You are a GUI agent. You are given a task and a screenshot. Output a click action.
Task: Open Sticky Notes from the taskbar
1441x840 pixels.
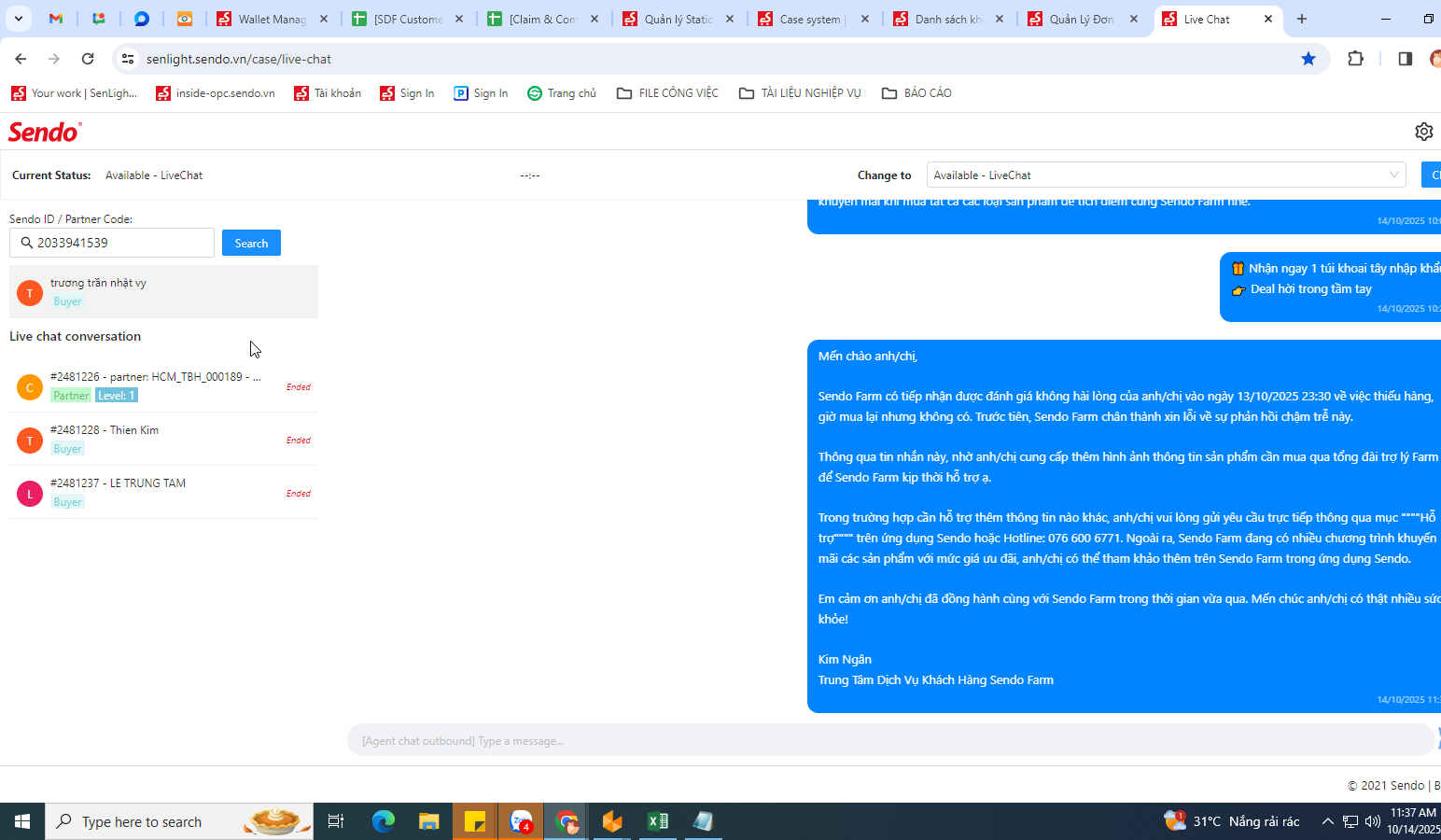point(475,821)
